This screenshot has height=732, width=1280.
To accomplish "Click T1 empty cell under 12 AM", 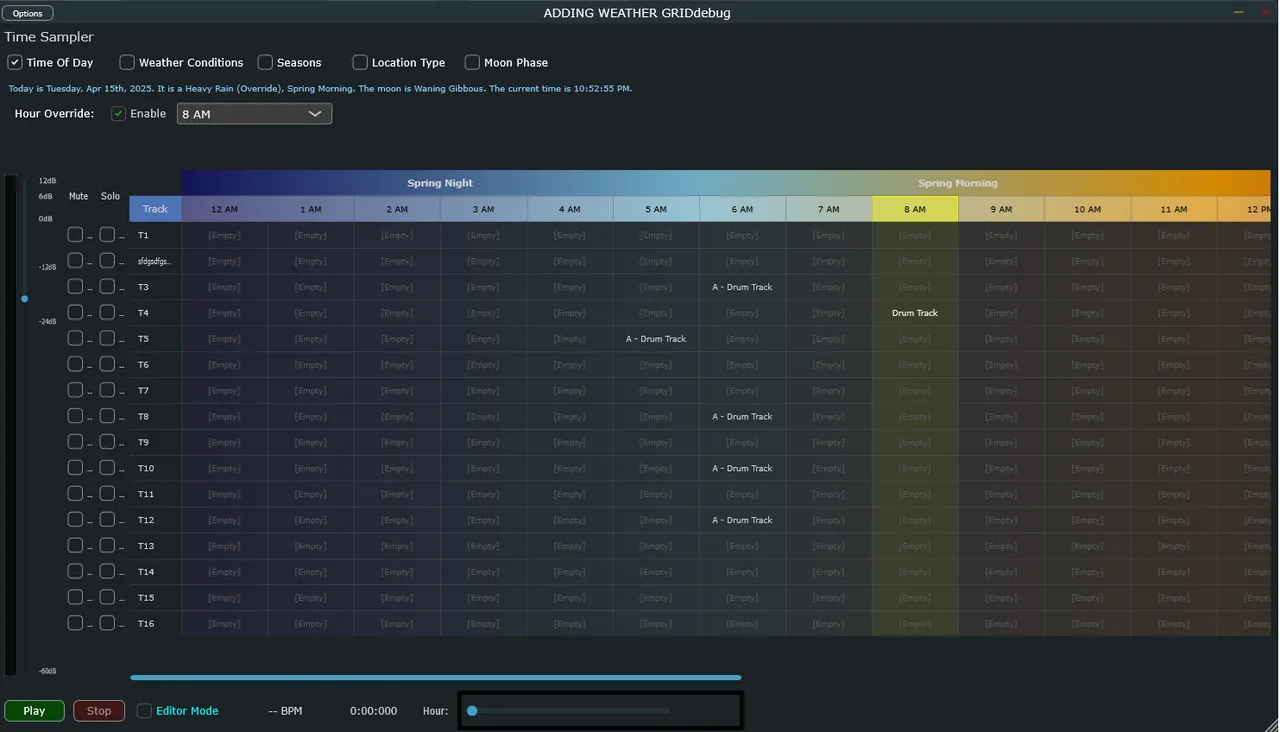I will (x=224, y=235).
